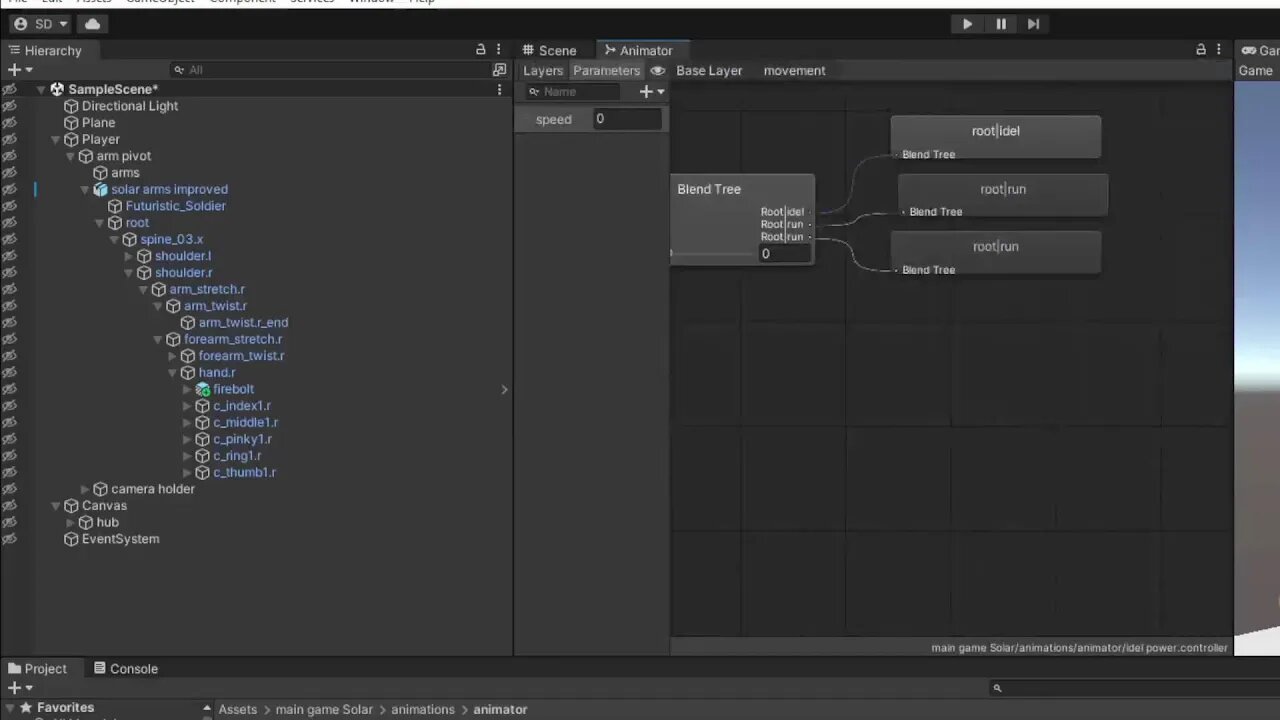Collapse the solar arms improved node
Screen dimensions: 1280x720
85,190
